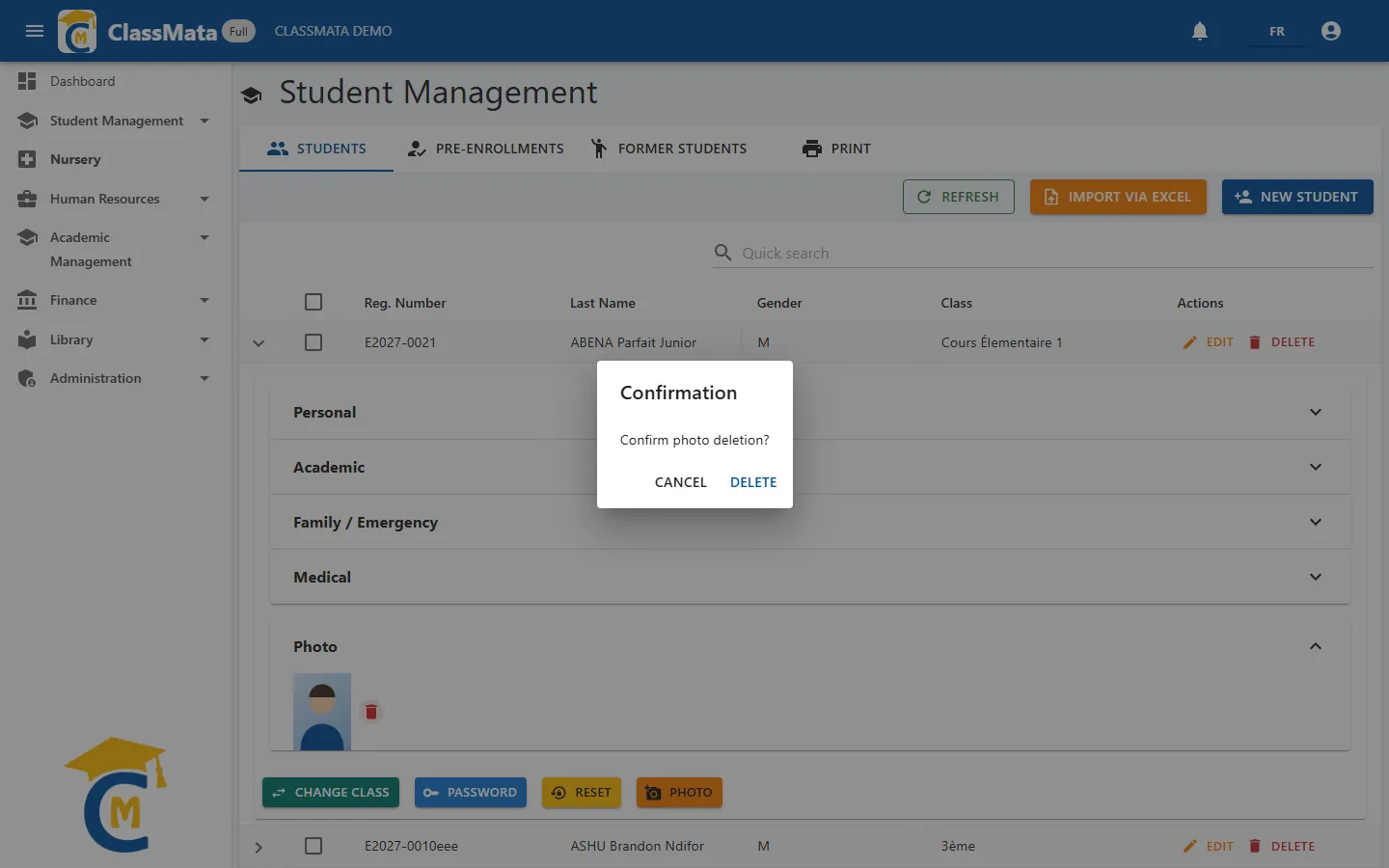This screenshot has width=1389, height=868.
Task: Click the Change Class button
Action: coord(331,793)
